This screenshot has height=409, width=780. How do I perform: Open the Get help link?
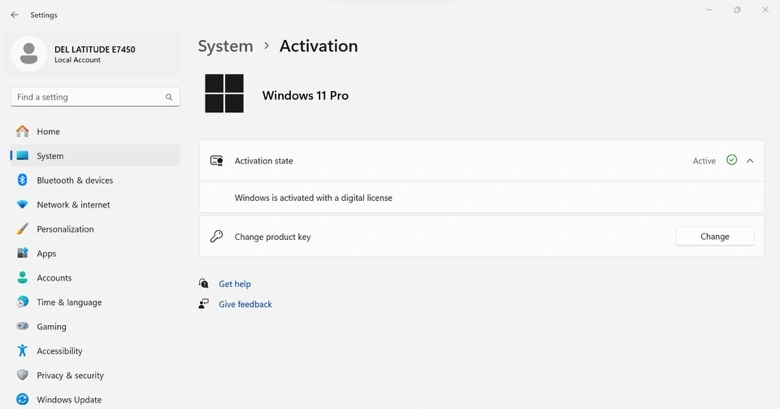(x=235, y=284)
